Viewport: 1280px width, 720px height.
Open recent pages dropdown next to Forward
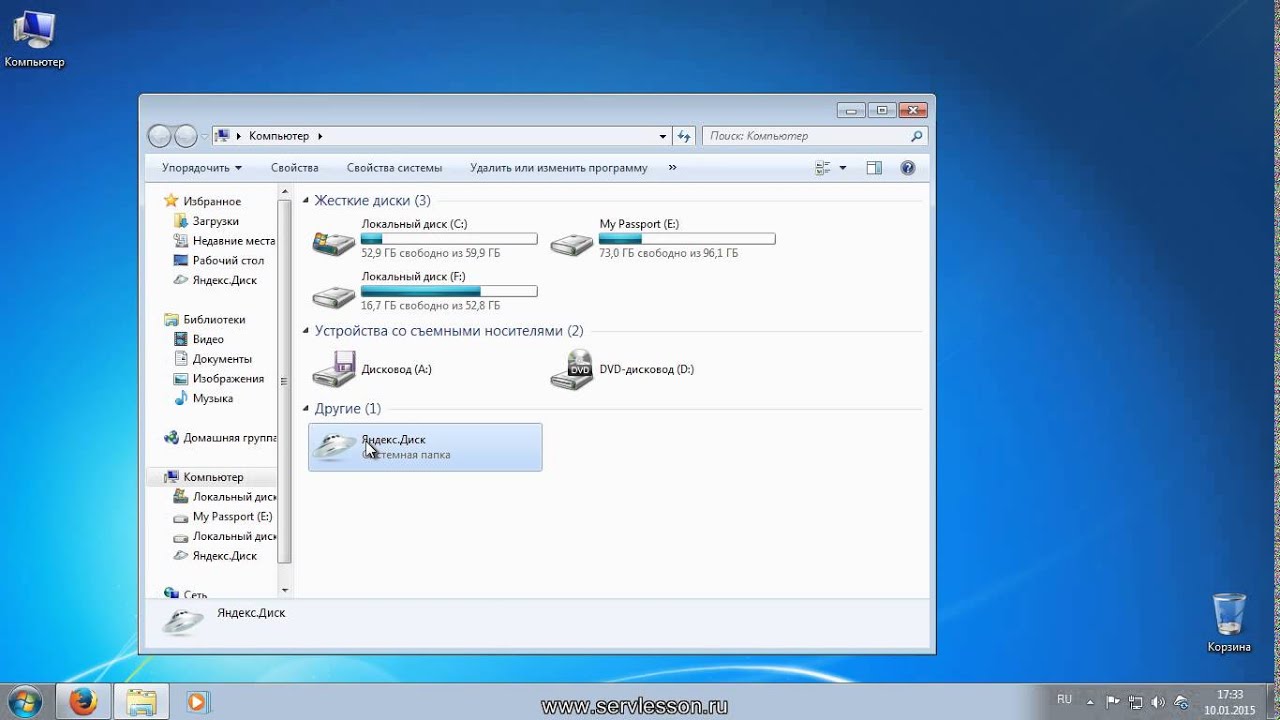click(x=204, y=136)
